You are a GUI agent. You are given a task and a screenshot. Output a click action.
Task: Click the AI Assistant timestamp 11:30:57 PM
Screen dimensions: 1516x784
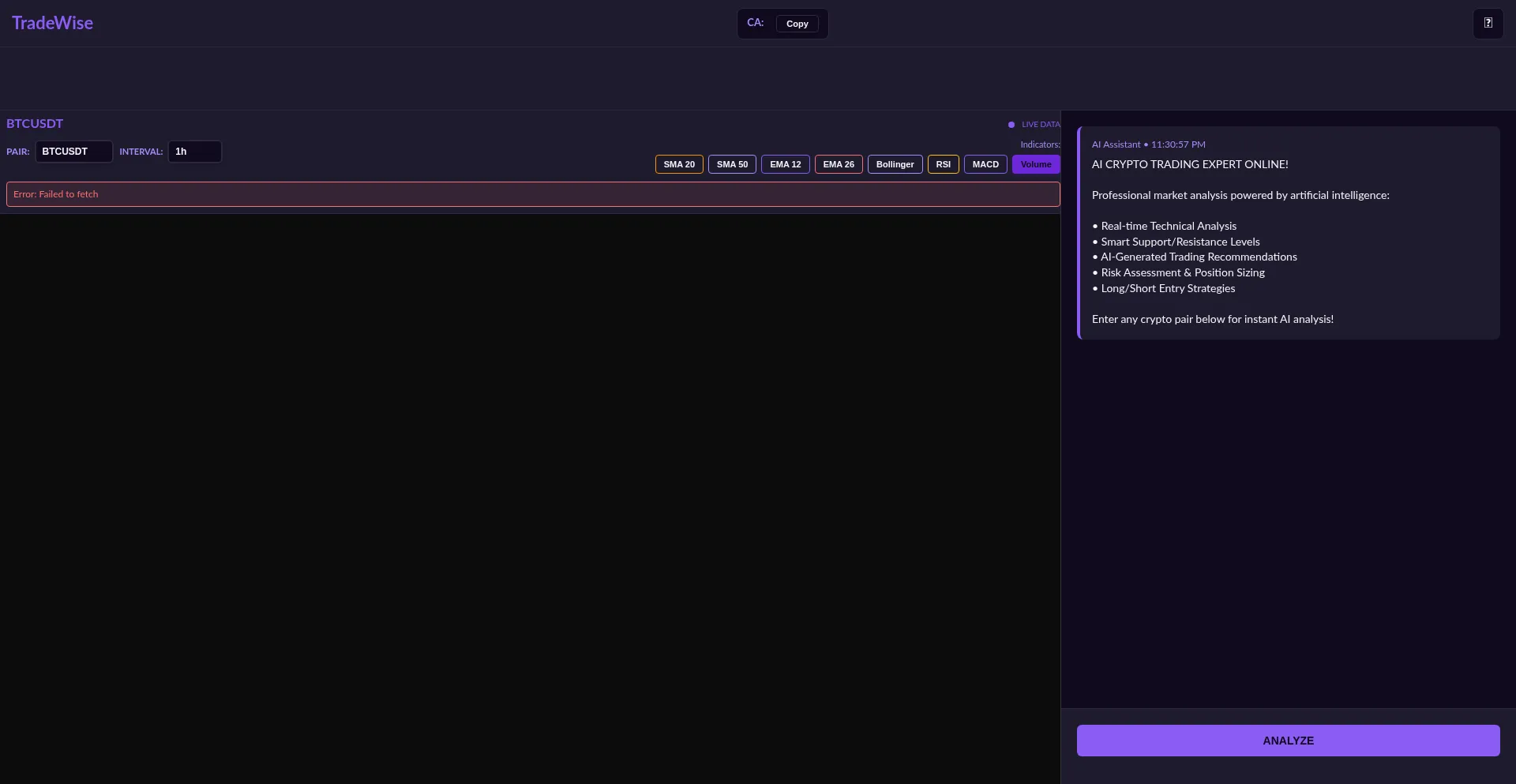[x=1177, y=144]
